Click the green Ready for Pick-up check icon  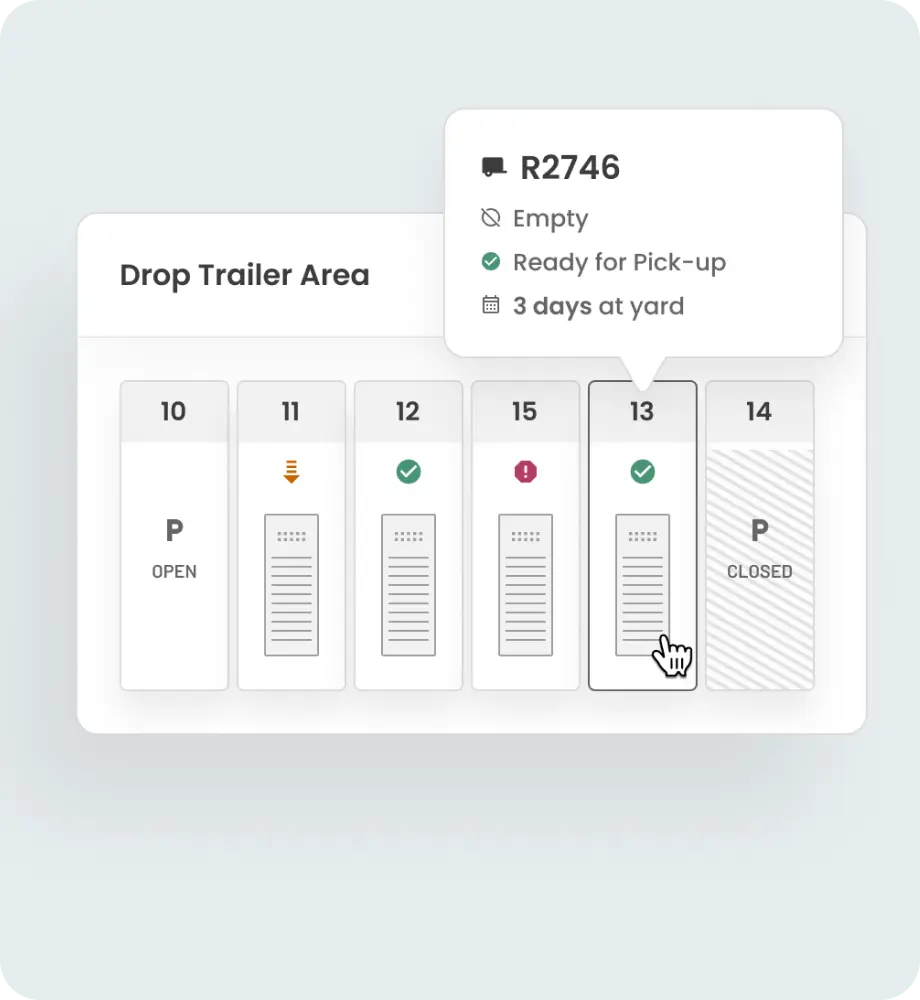[490, 261]
